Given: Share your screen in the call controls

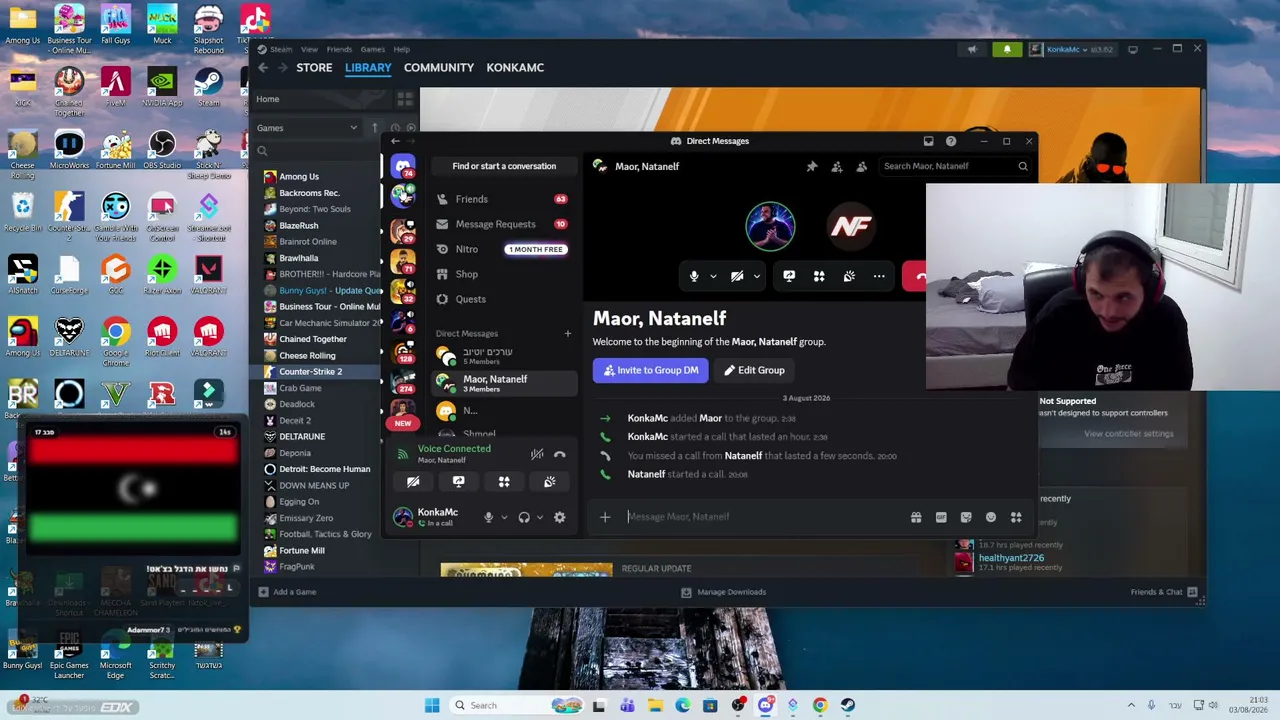Looking at the screenshot, I should coord(789,276).
